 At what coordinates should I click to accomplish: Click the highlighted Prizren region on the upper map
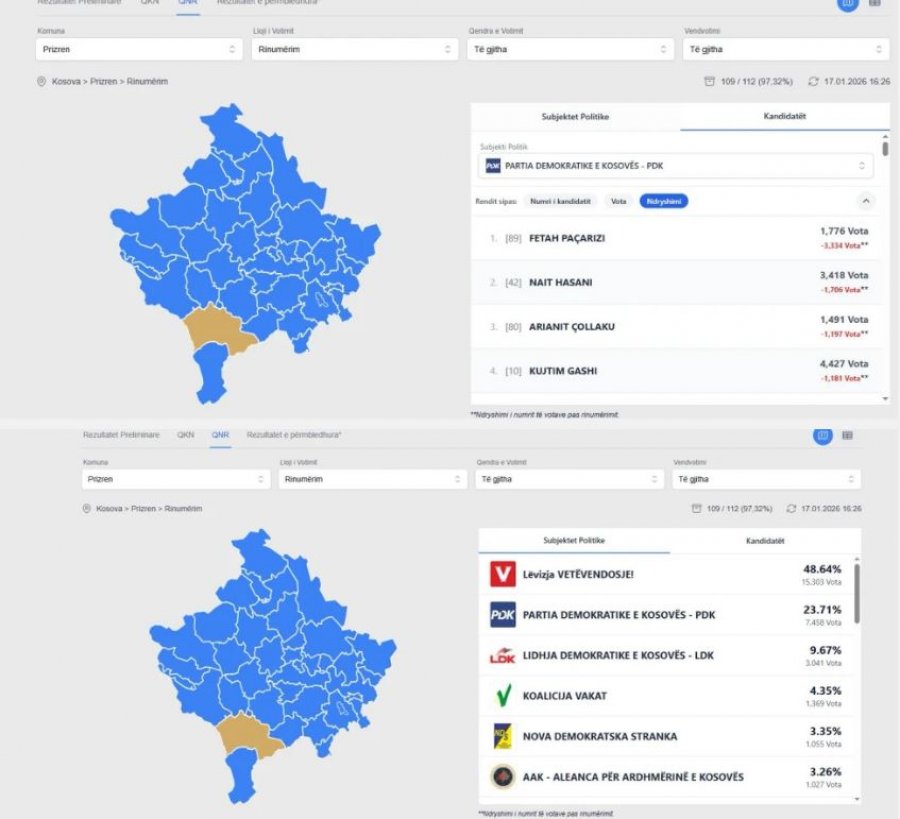(x=218, y=330)
